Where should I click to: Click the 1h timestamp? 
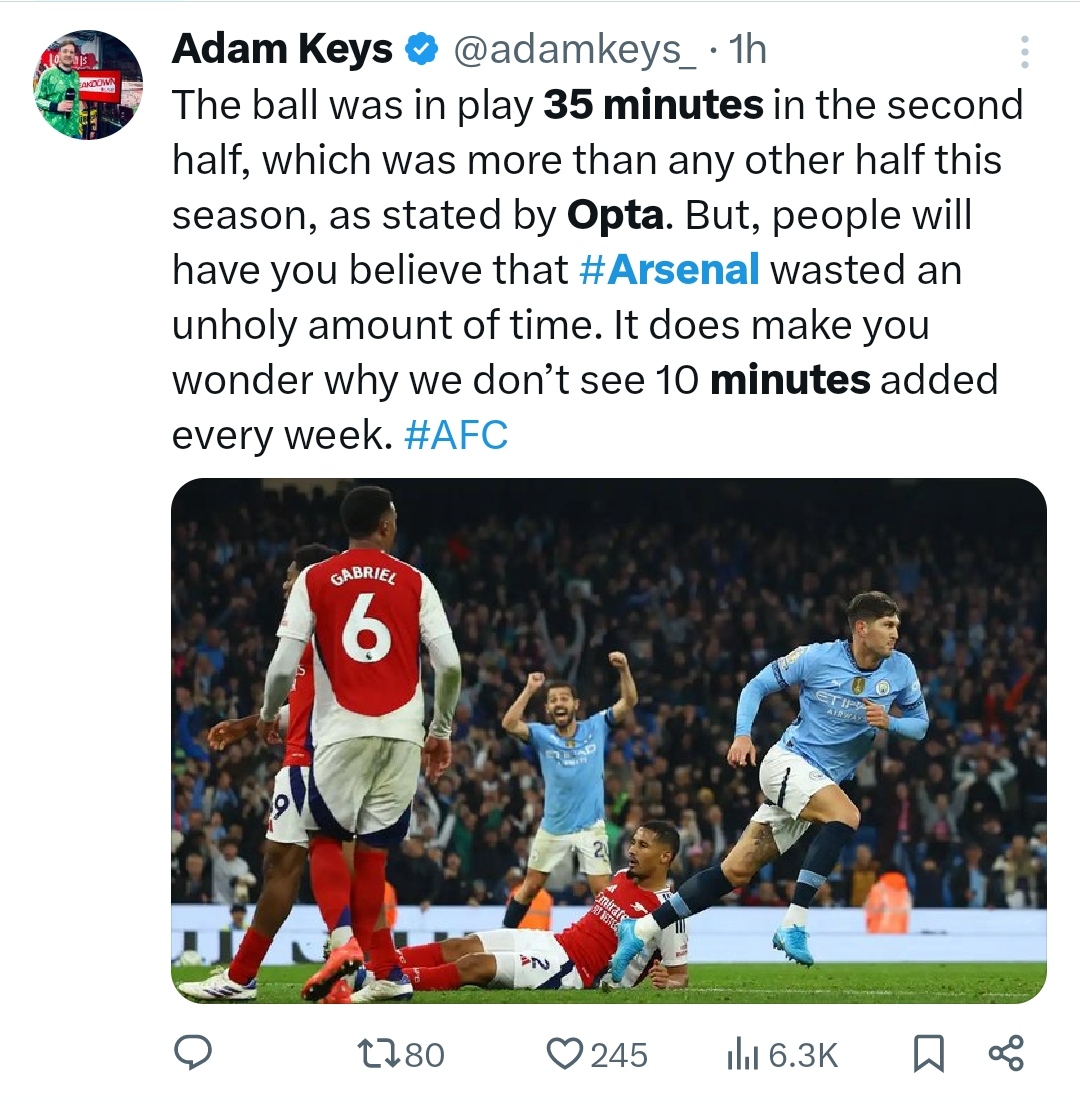tap(747, 50)
